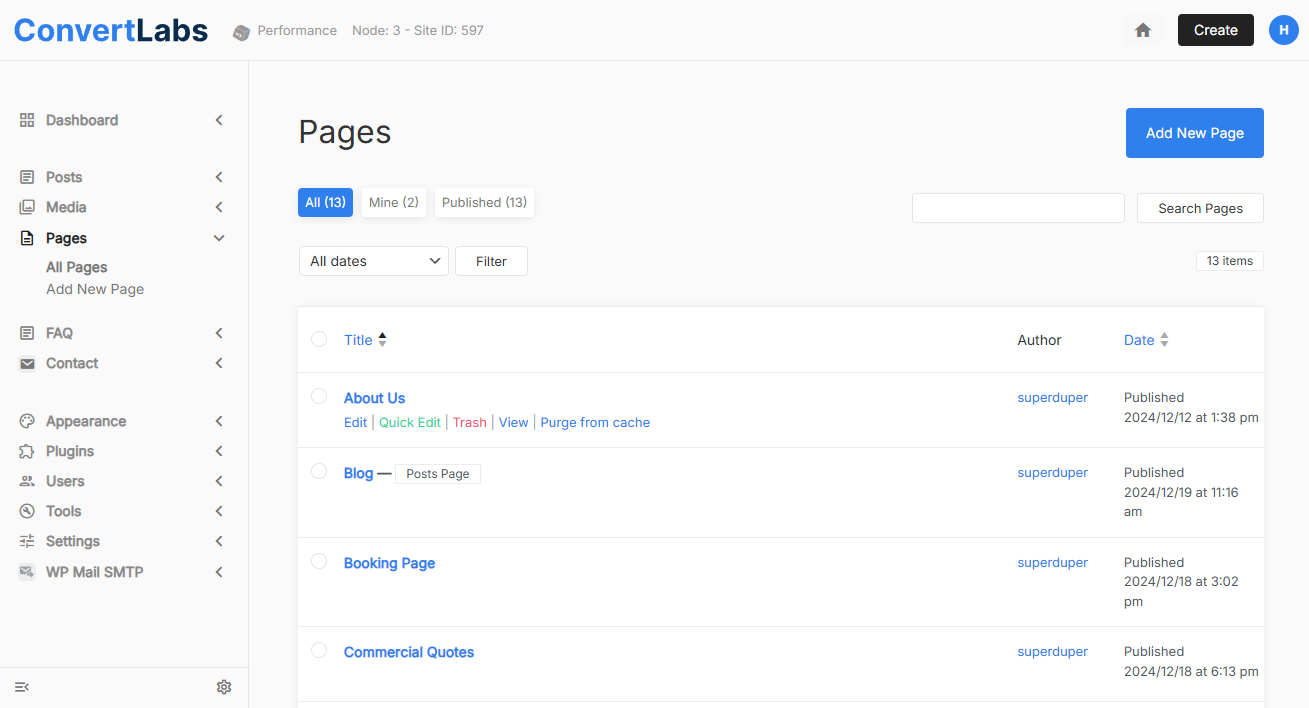Click the home icon in top bar
The height and width of the screenshot is (708, 1309).
(1143, 30)
